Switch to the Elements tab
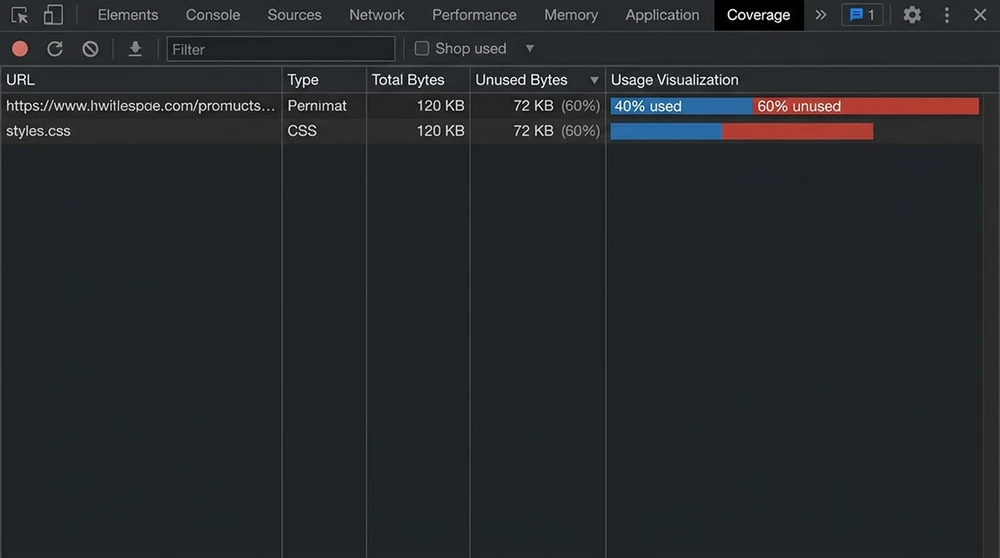 tap(128, 15)
